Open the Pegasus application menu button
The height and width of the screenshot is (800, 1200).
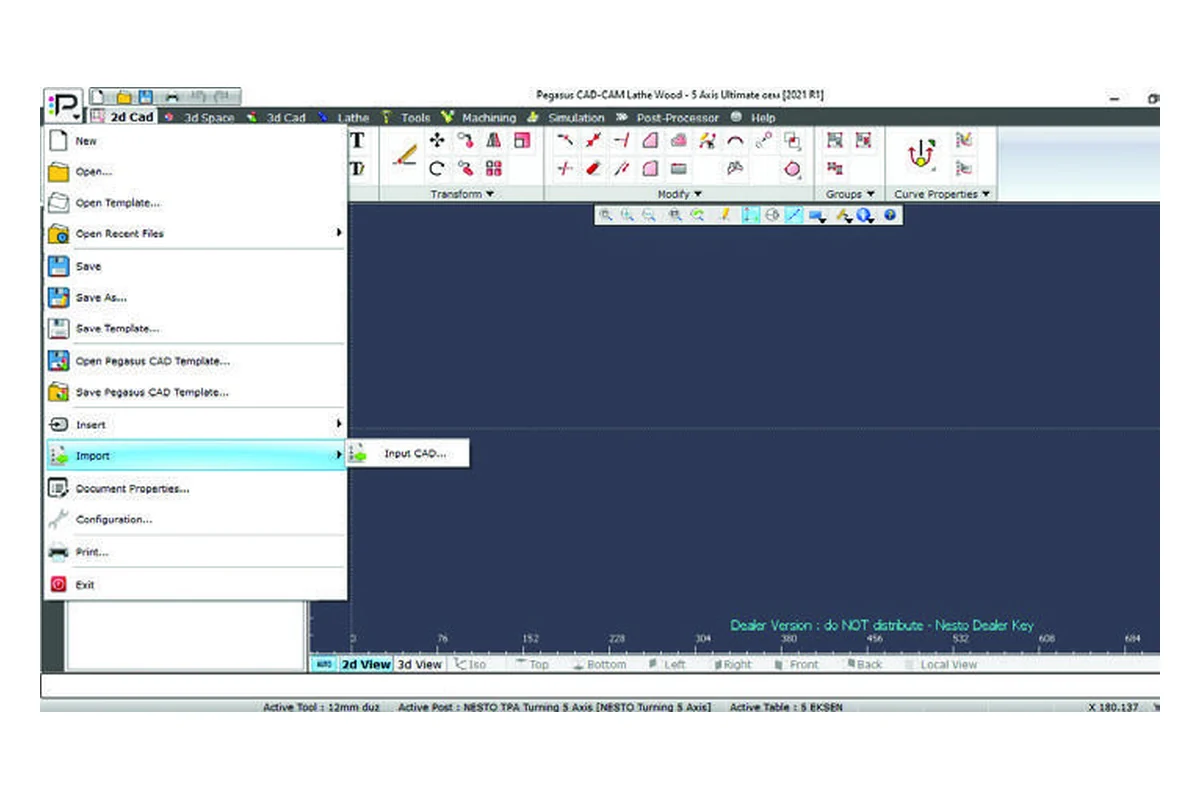[x=63, y=105]
